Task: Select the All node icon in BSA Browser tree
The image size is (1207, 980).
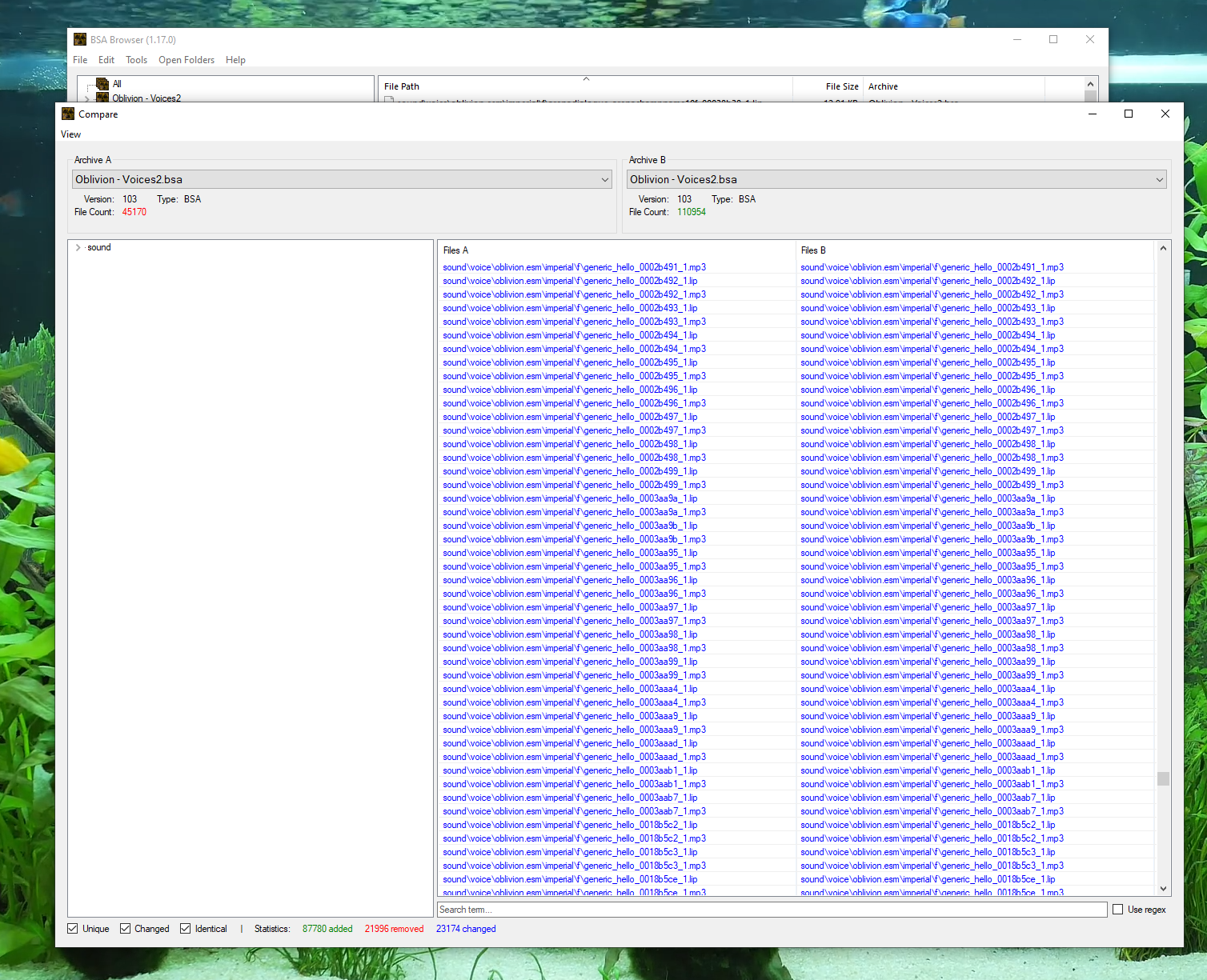Action: 102,84
